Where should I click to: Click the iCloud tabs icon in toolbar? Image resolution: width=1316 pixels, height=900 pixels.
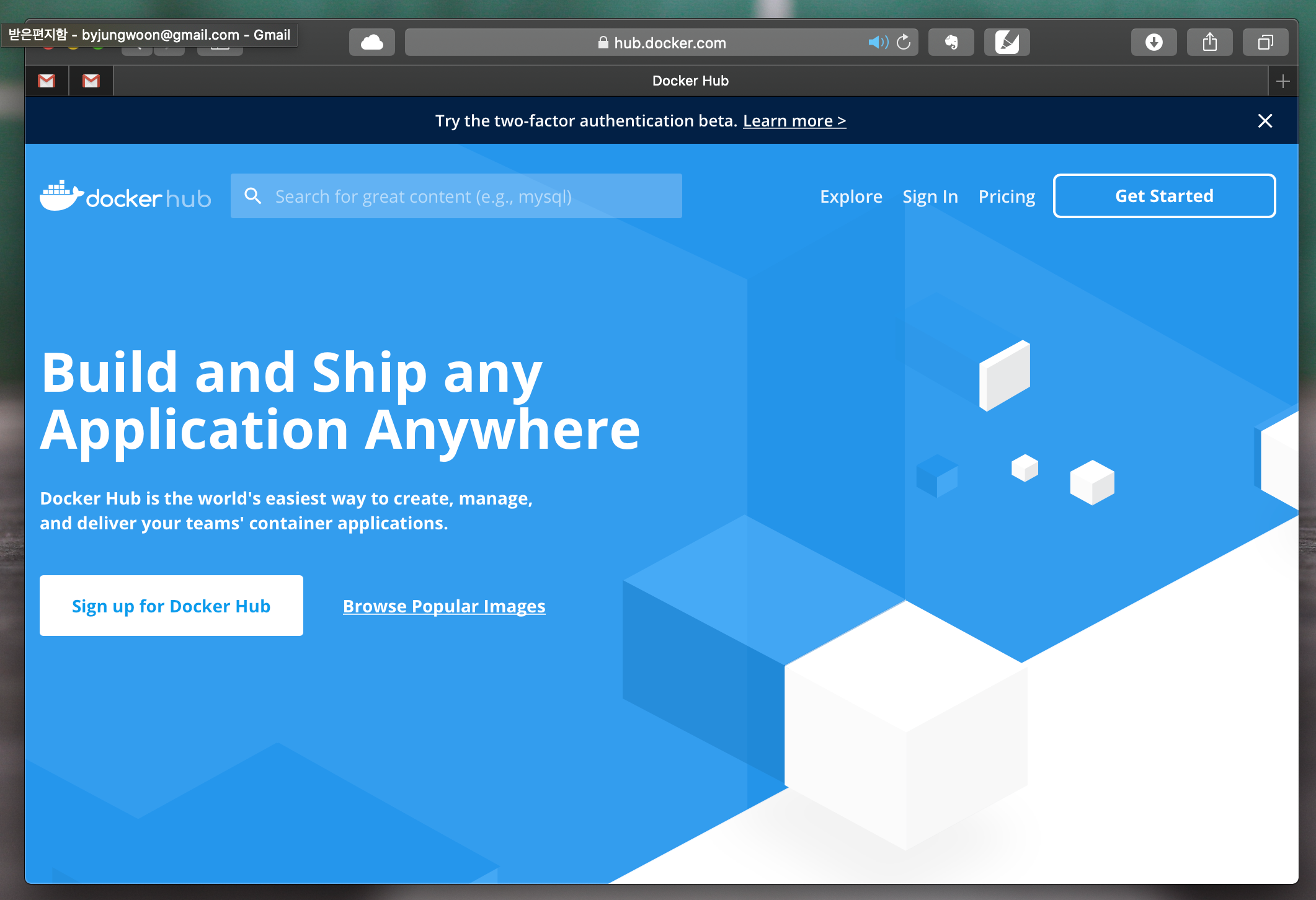[x=371, y=42]
